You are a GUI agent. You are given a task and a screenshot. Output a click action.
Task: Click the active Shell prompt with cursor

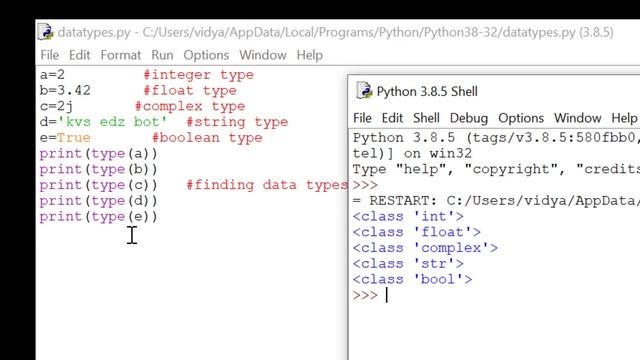coord(371,295)
